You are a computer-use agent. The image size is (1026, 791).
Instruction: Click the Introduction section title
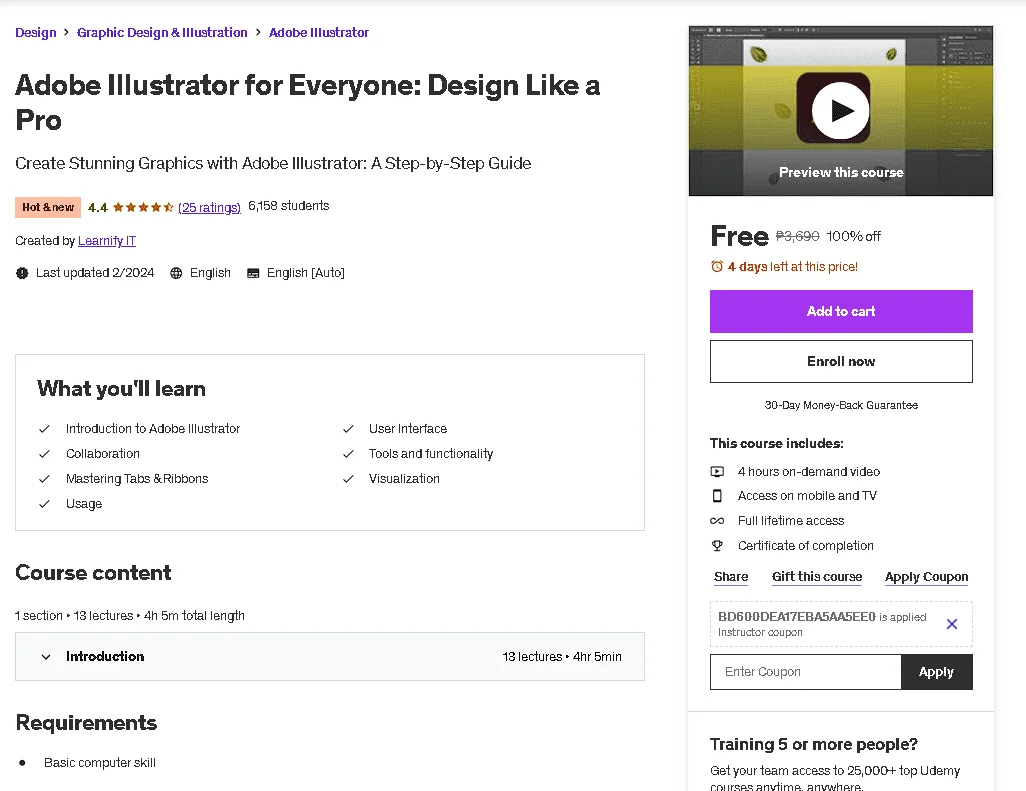105,656
